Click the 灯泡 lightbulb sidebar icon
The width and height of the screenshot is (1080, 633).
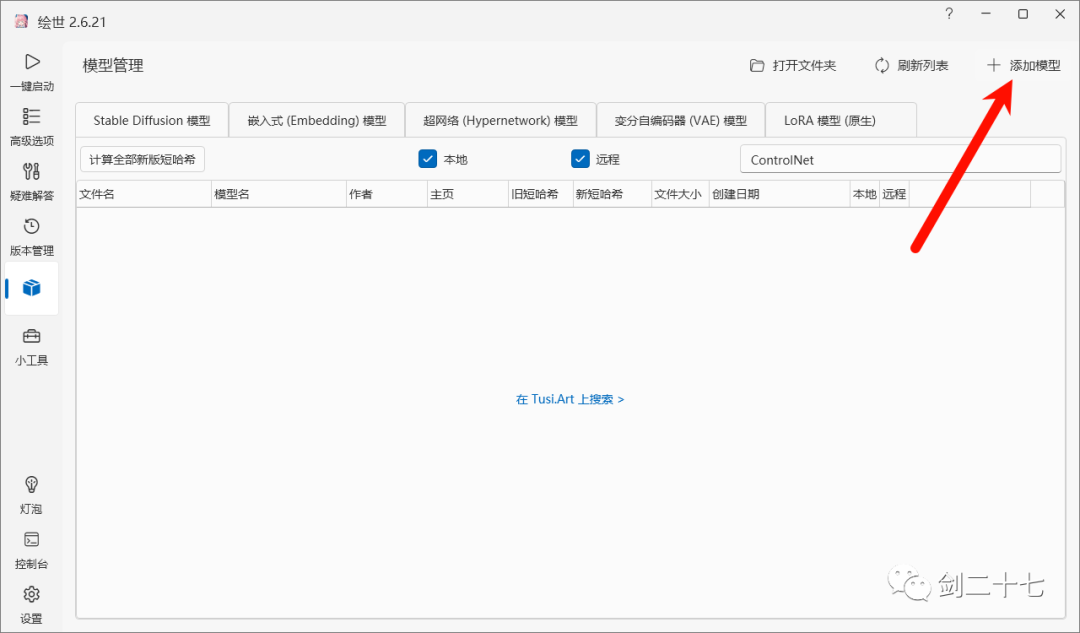point(31,495)
